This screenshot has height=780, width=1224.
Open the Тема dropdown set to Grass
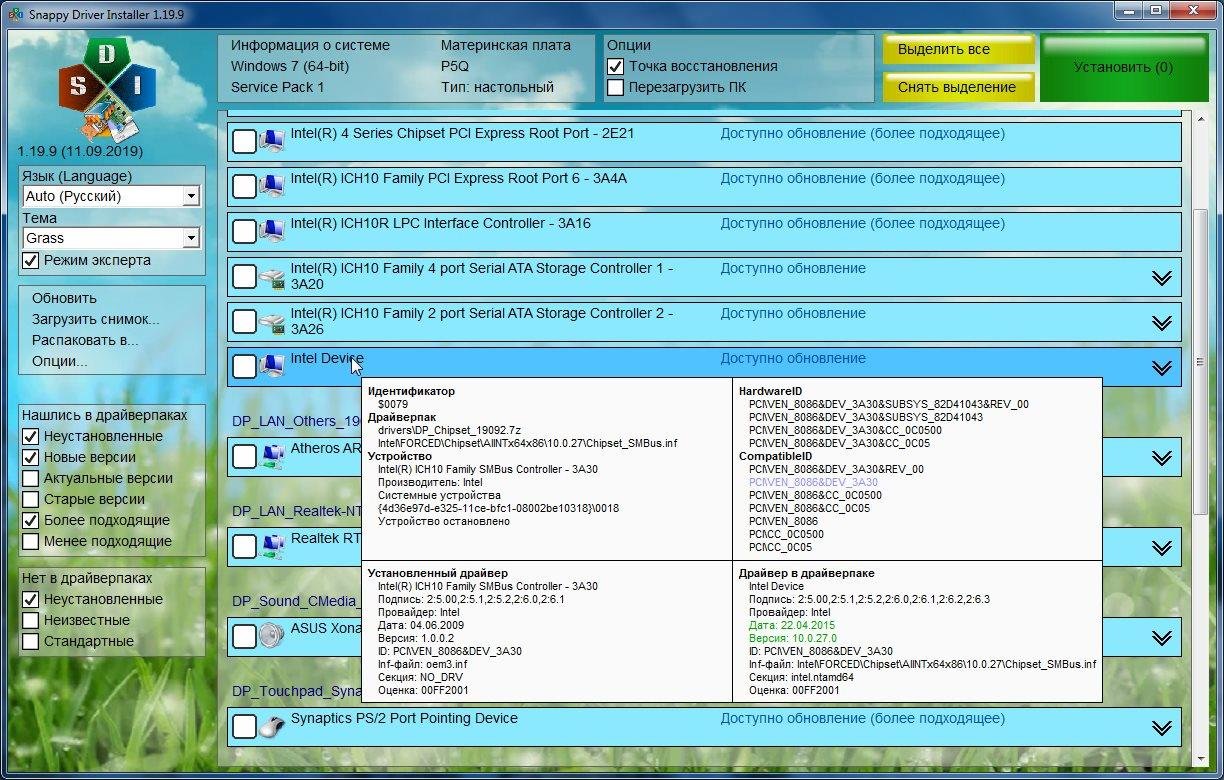pyautogui.click(x=191, y=239)
